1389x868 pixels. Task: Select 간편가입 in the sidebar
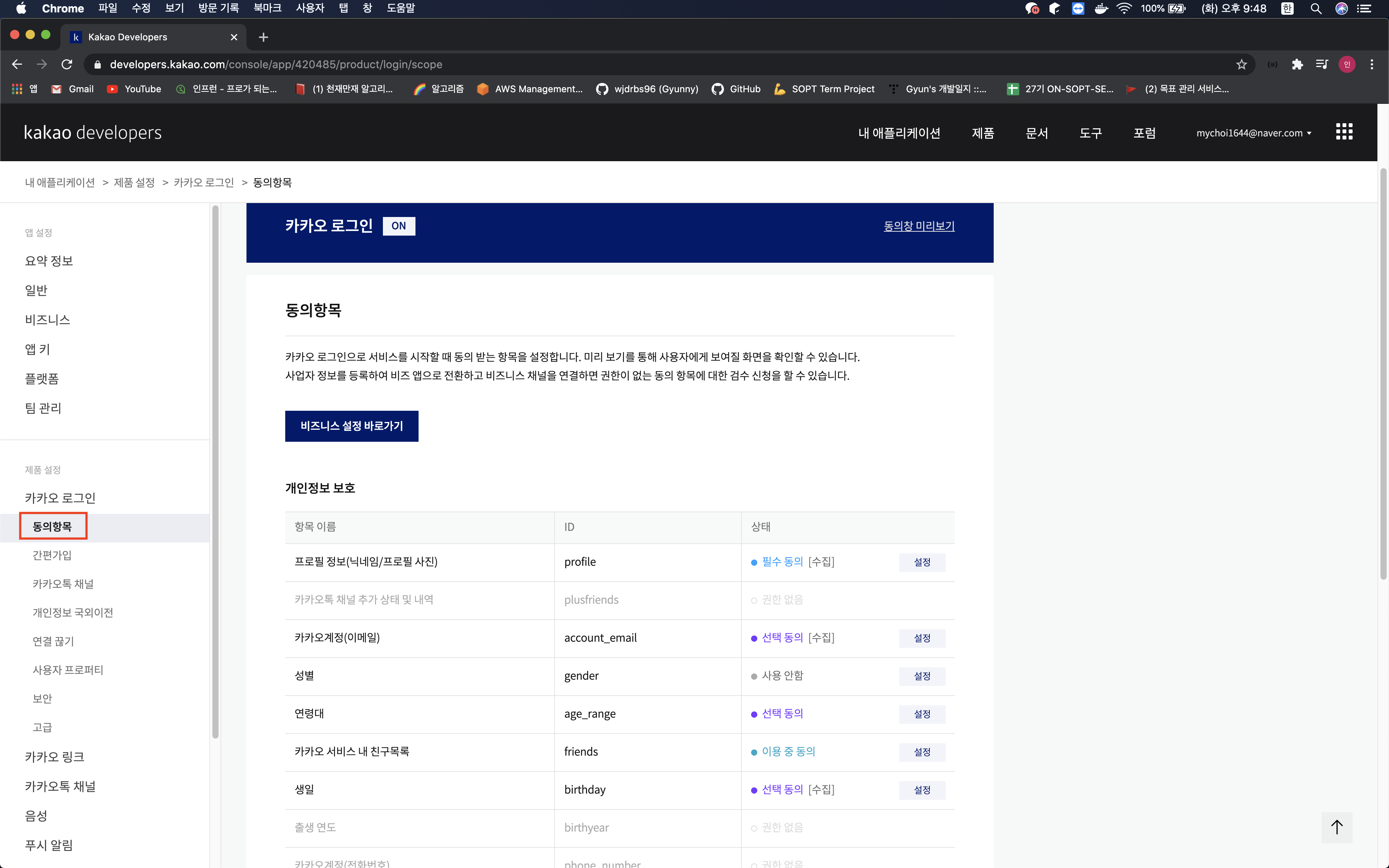click(52, 555)
